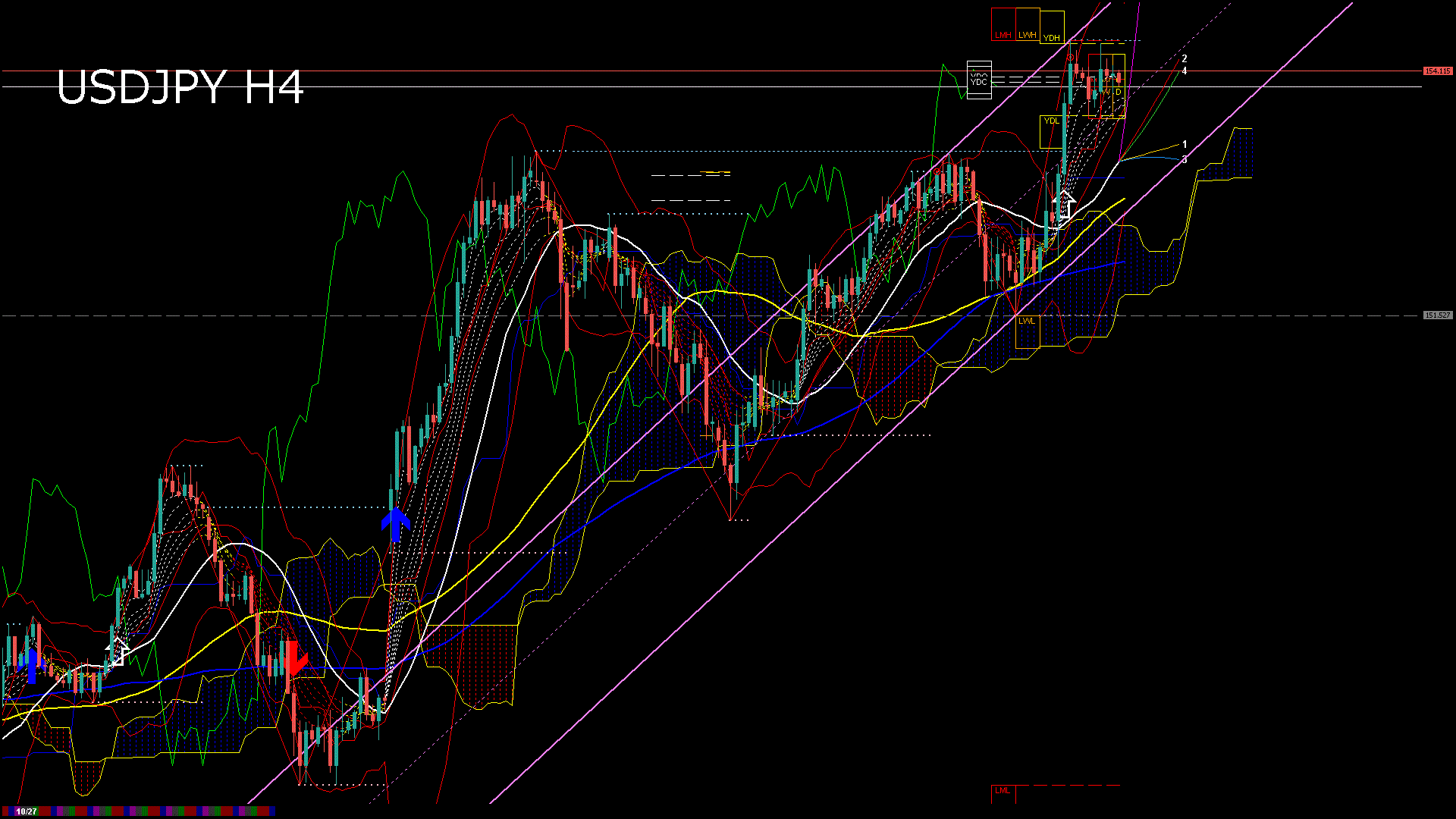
Task: Click the small blue arrow at far left
Action: click(x=32, y=666)
